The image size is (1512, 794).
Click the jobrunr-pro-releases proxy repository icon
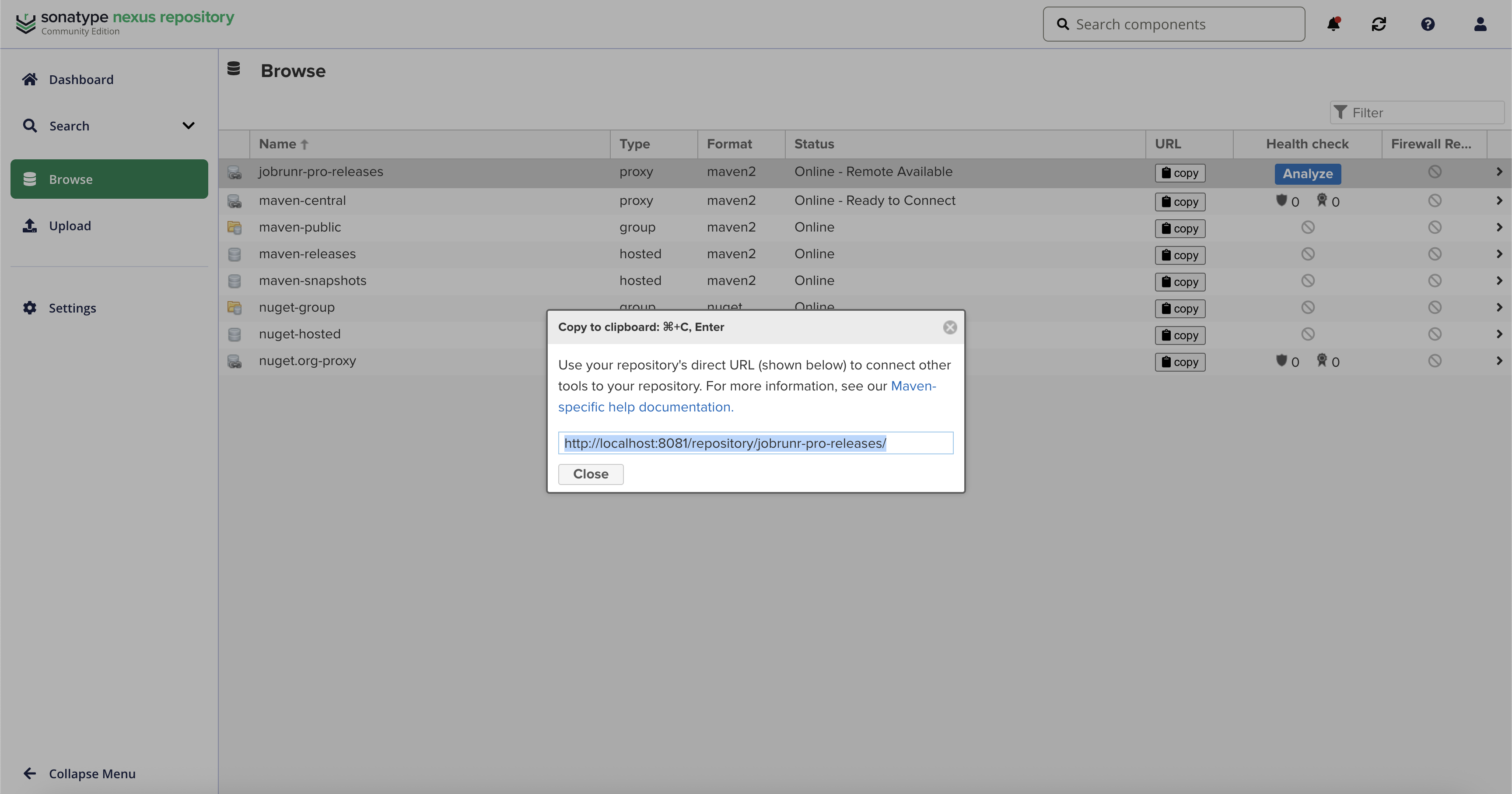click(x=234, y=172)
